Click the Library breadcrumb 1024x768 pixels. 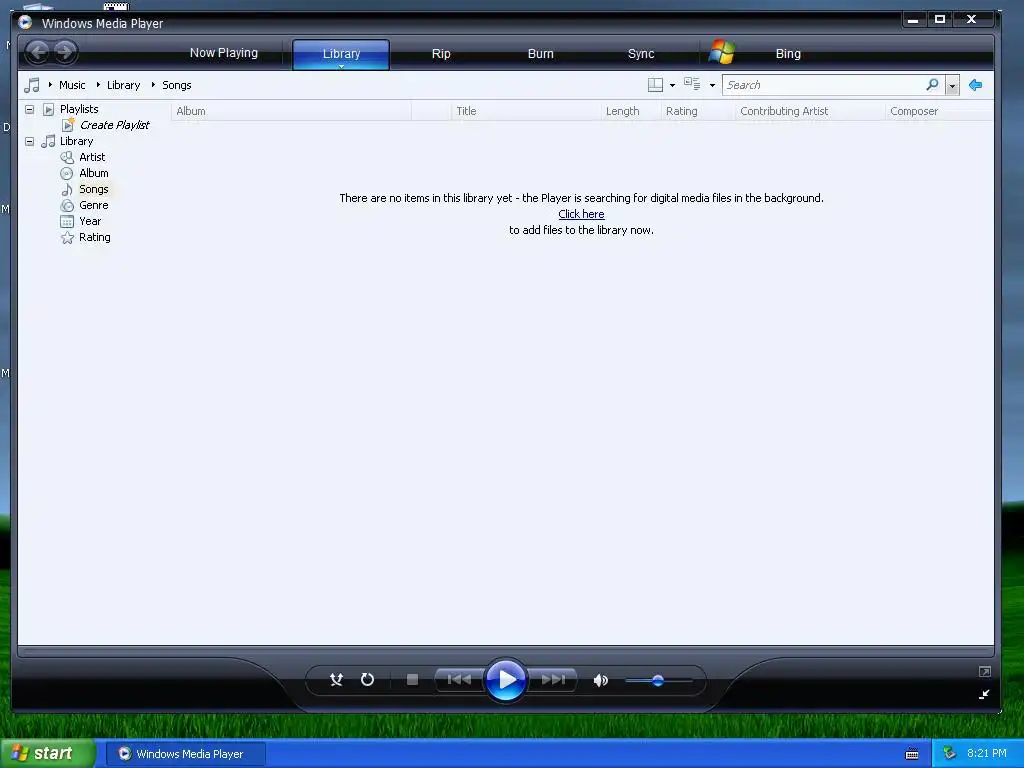pyautogui.click(x=123, y=85)
